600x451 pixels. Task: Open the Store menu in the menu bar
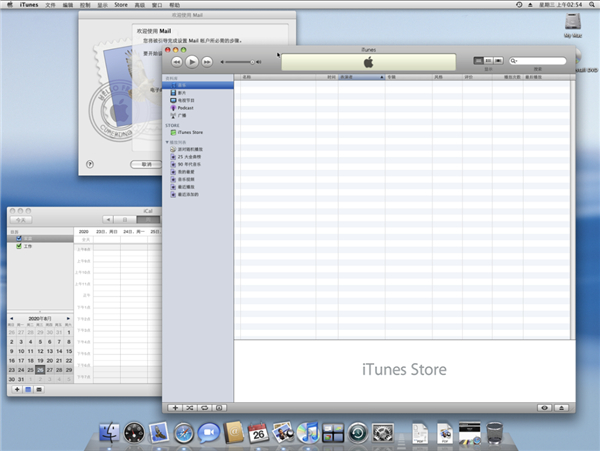[x=120, y=5]
